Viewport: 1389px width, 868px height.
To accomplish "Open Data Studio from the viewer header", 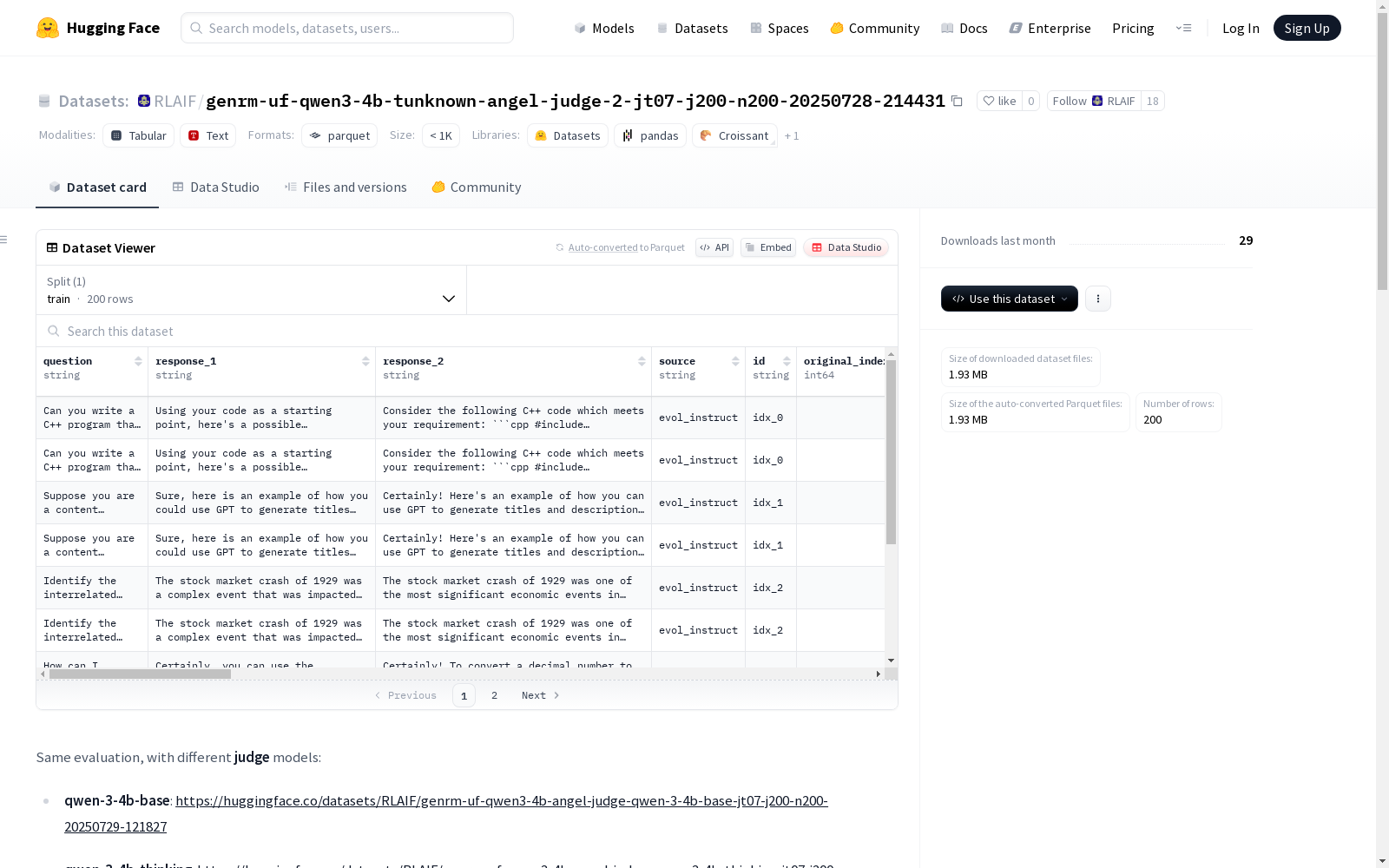I will tap(846, 247).
